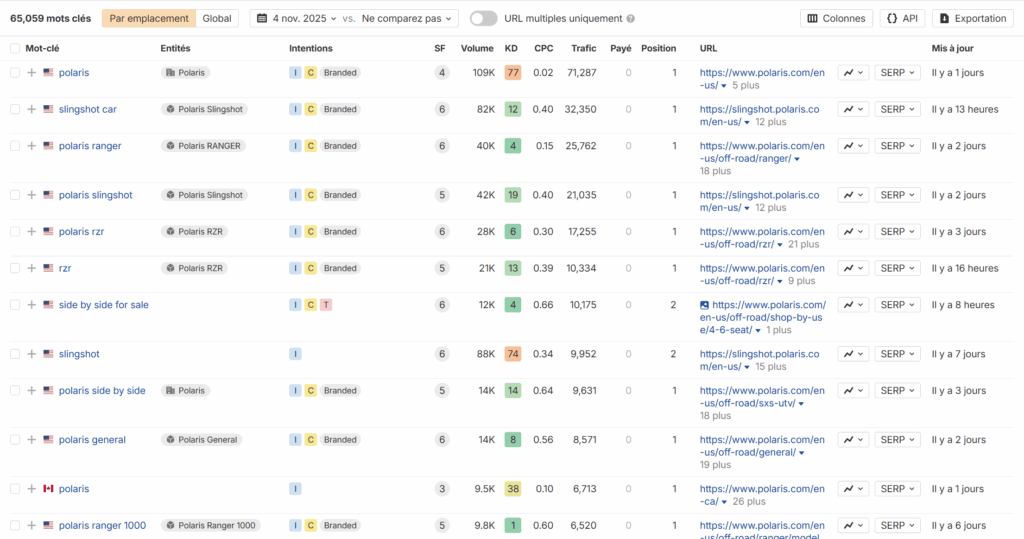Click the Polaris Ranger 1000 entity tag
The height and width of the screenshot is (539, 1024).
tap(210, 525)
